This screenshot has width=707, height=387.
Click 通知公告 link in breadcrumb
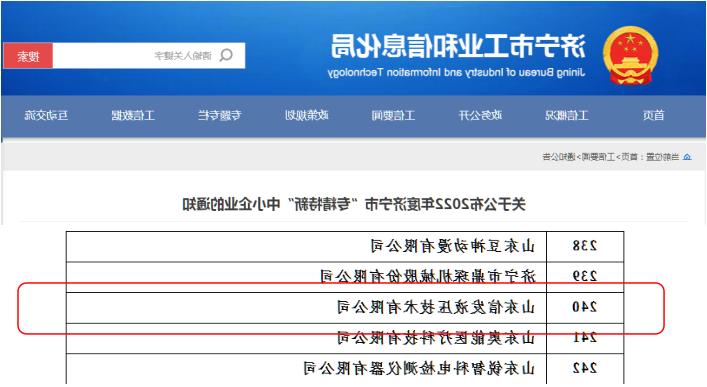coord(559,157)
